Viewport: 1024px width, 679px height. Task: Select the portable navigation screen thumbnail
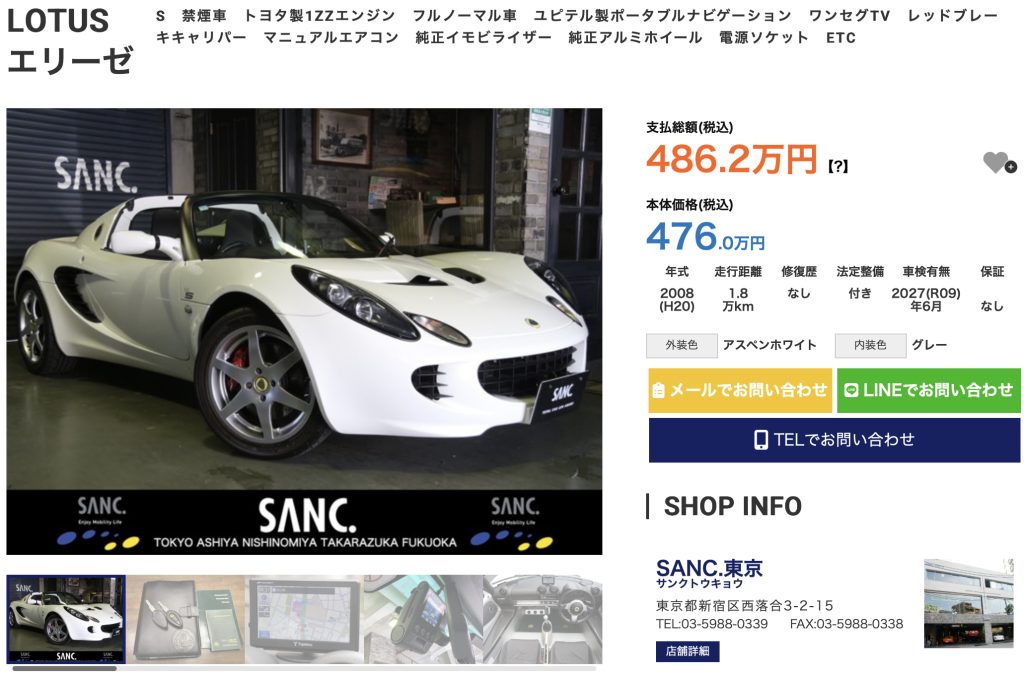[x=304, y=620]
